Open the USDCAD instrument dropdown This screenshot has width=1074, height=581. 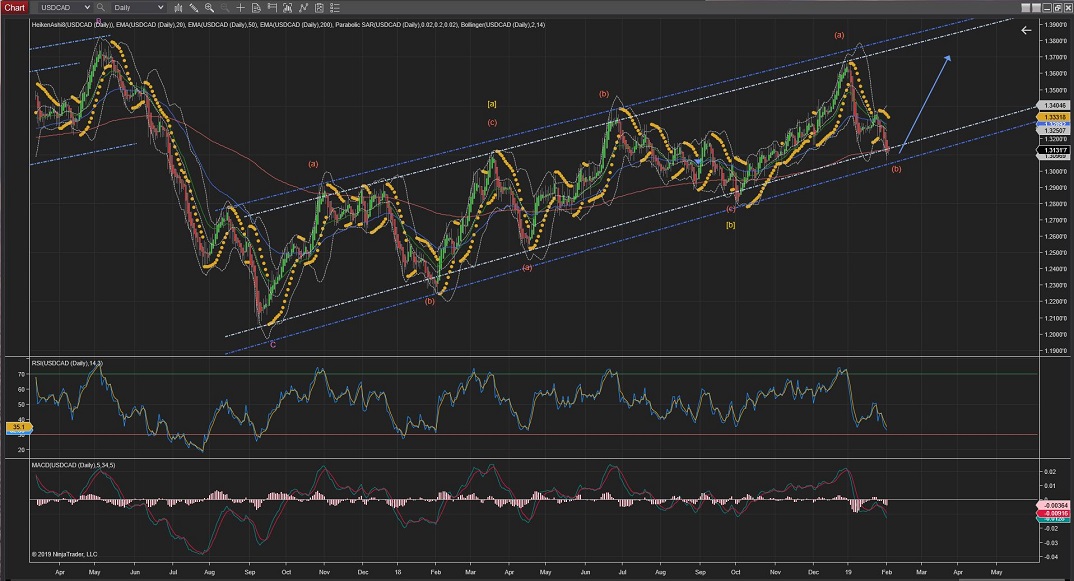click(65, 8)
